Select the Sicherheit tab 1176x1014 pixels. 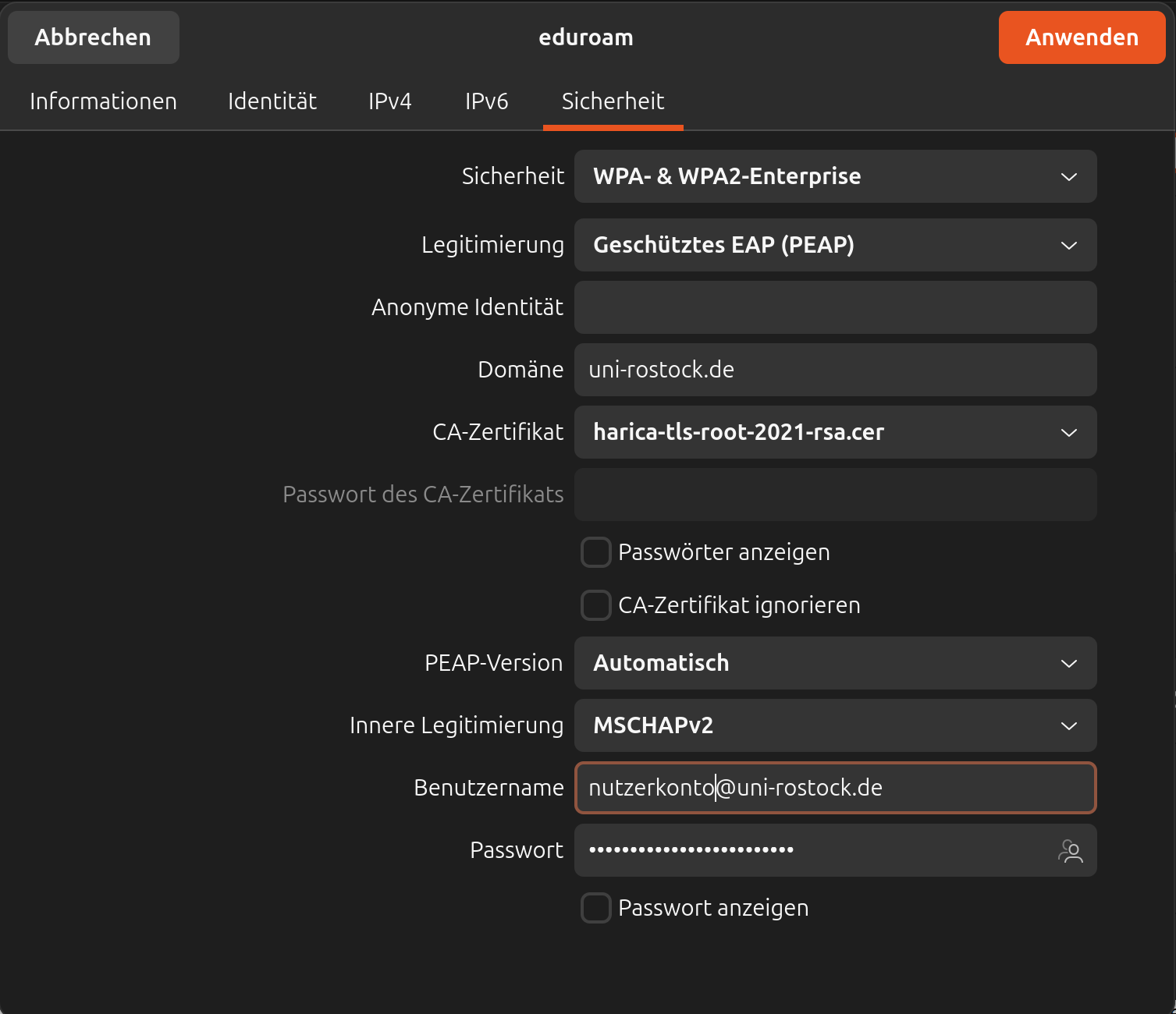click(613, 101)
